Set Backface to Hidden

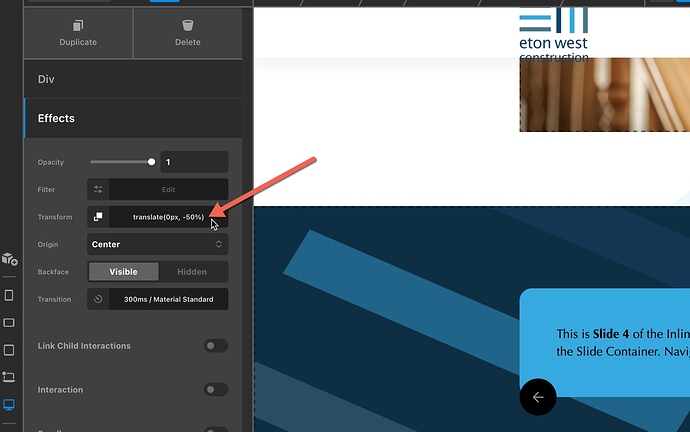point(192,272)
